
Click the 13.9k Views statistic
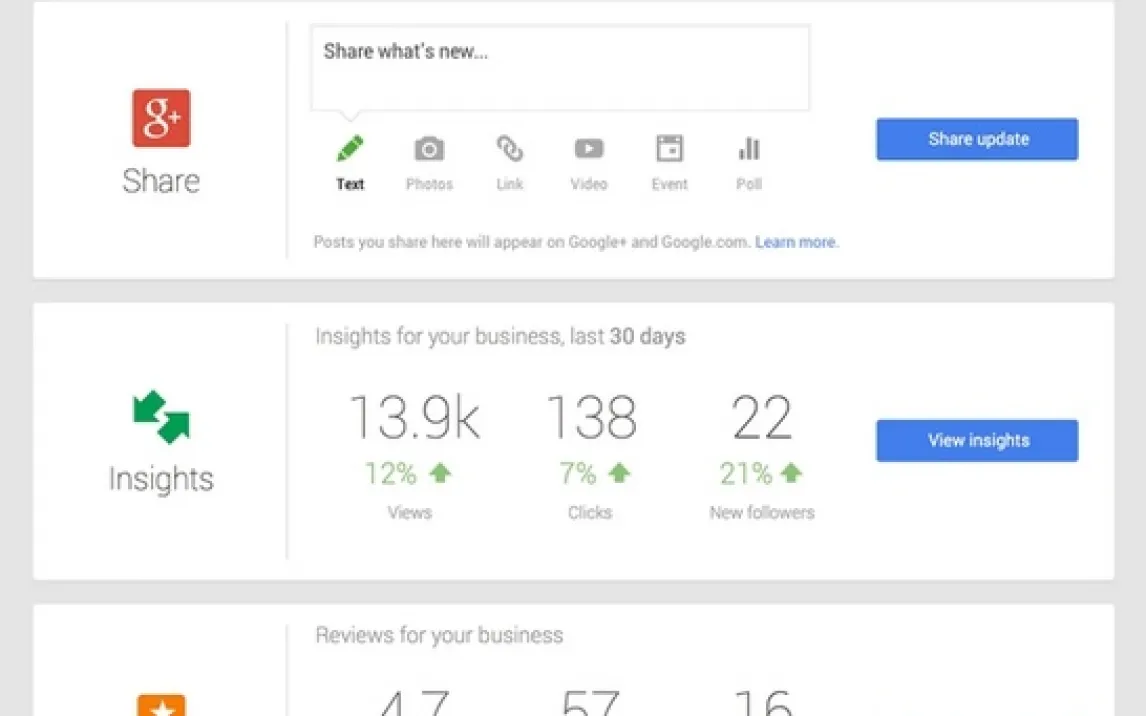413,418
